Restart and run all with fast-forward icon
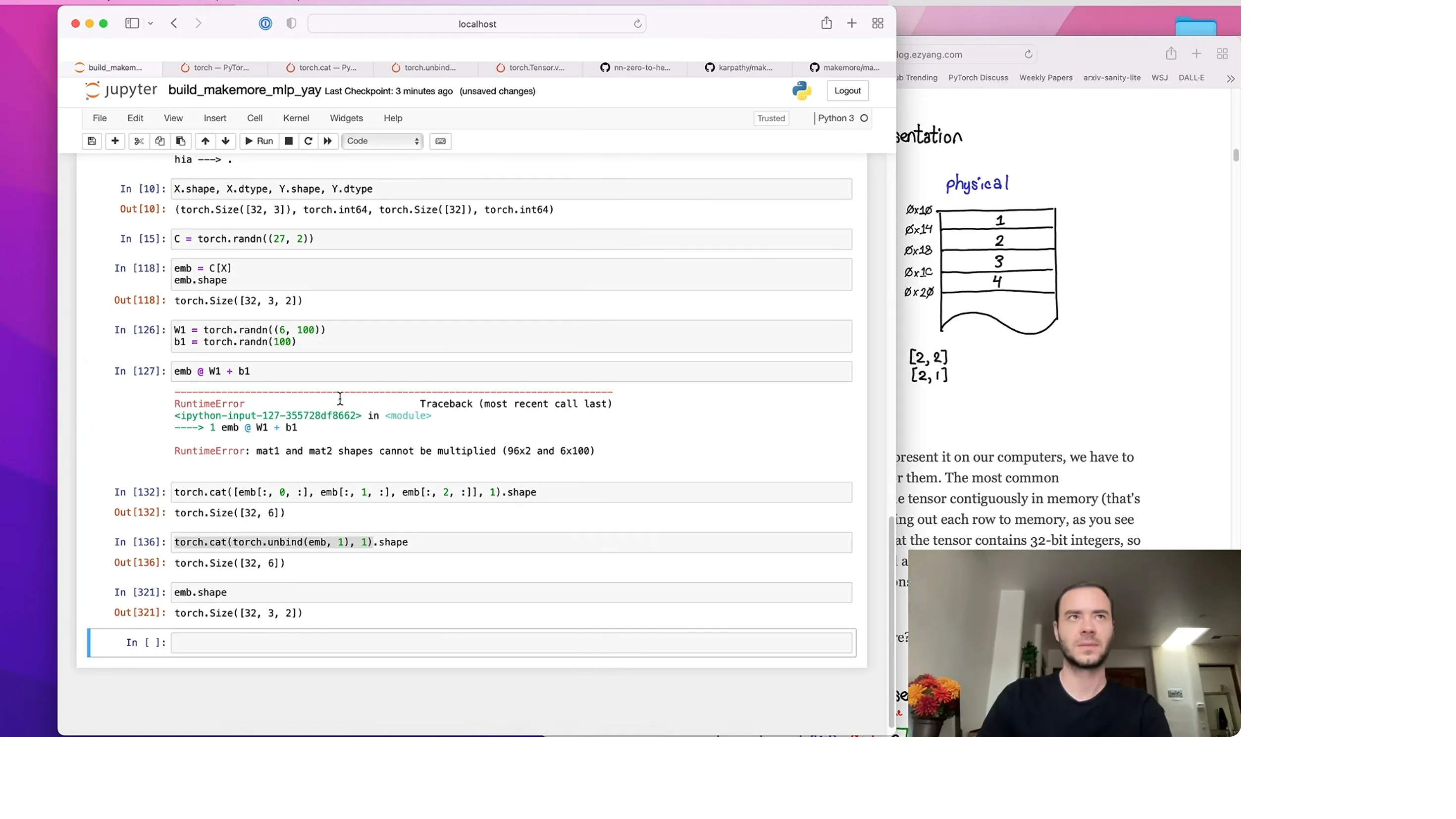Viewport: 1456px width, 819px height. tap(328, 141)
